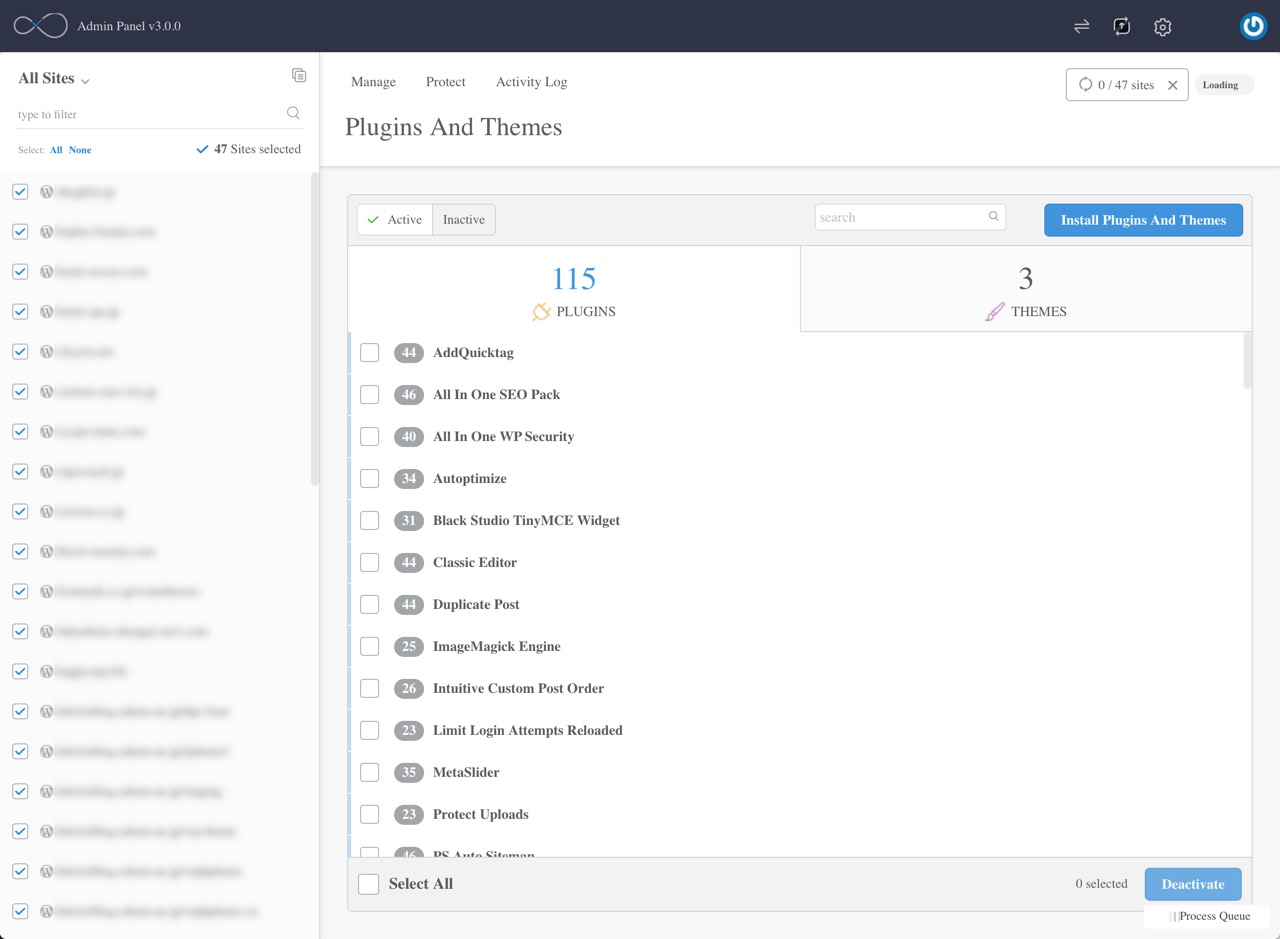The height and width of the screenshot is (939, 1280).
Task: Click the Deactivate button
Action: (1193, 884)
